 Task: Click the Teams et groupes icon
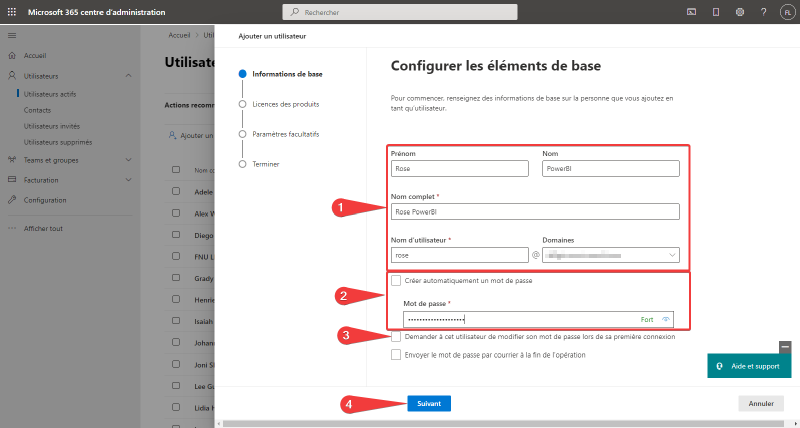click(12, 160)
